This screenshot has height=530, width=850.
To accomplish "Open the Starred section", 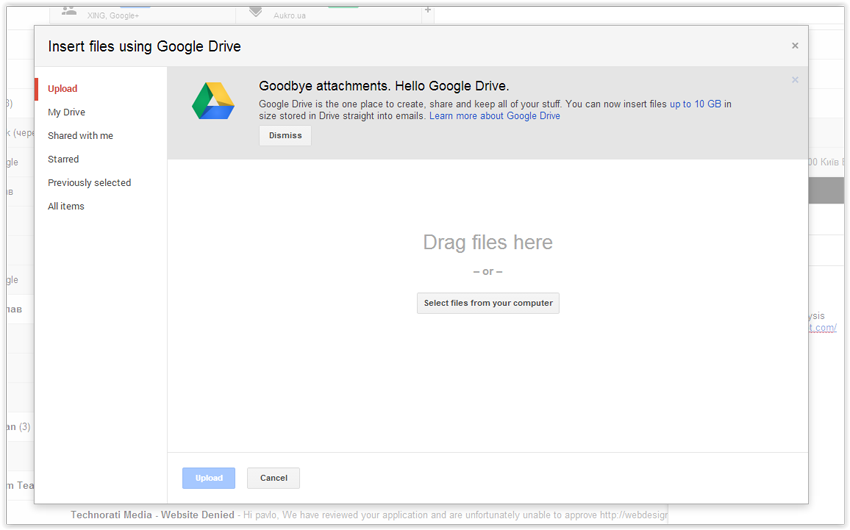I will (x=63, y=159).
